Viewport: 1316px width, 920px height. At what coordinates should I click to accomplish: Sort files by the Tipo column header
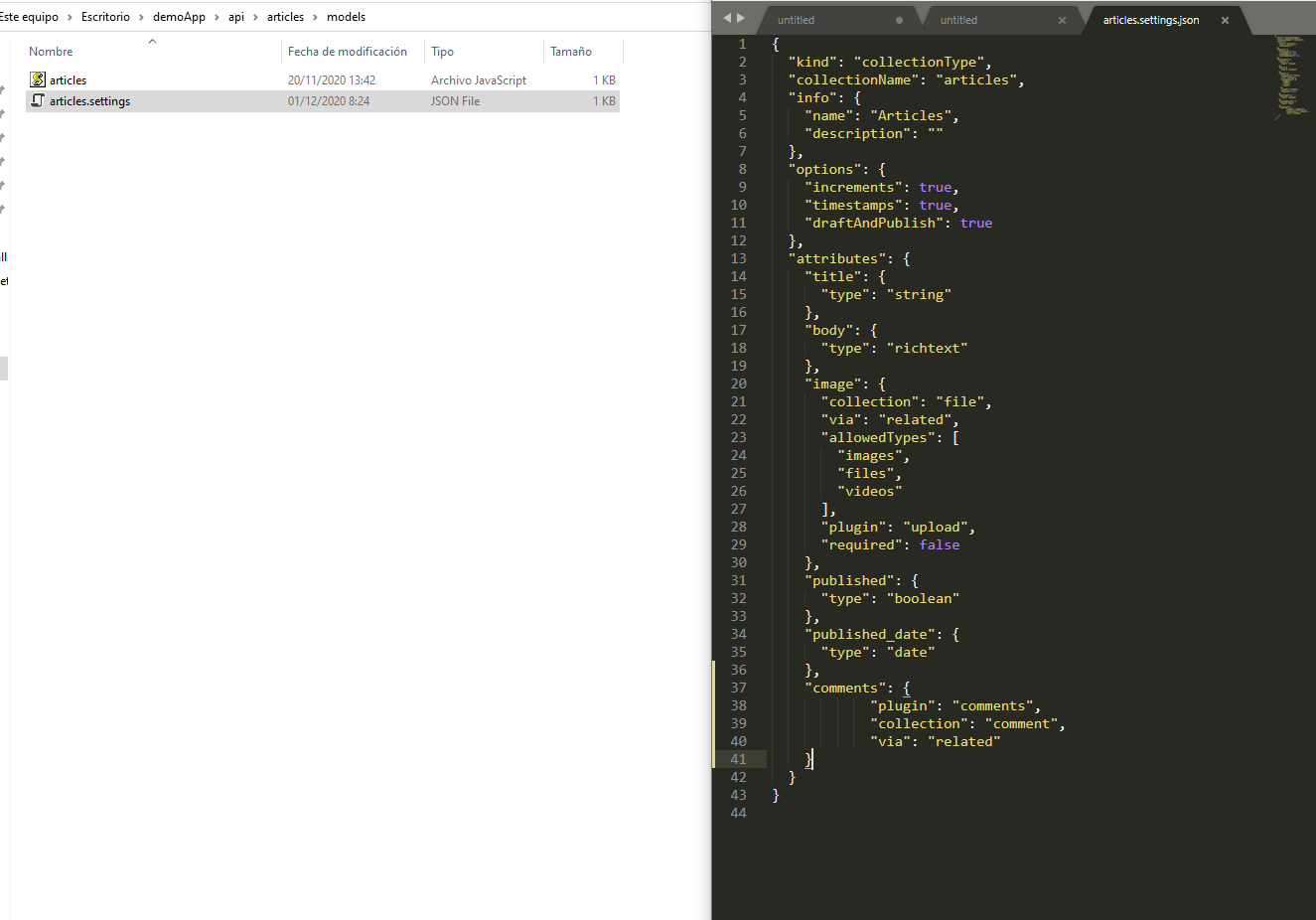click(441, 51)
